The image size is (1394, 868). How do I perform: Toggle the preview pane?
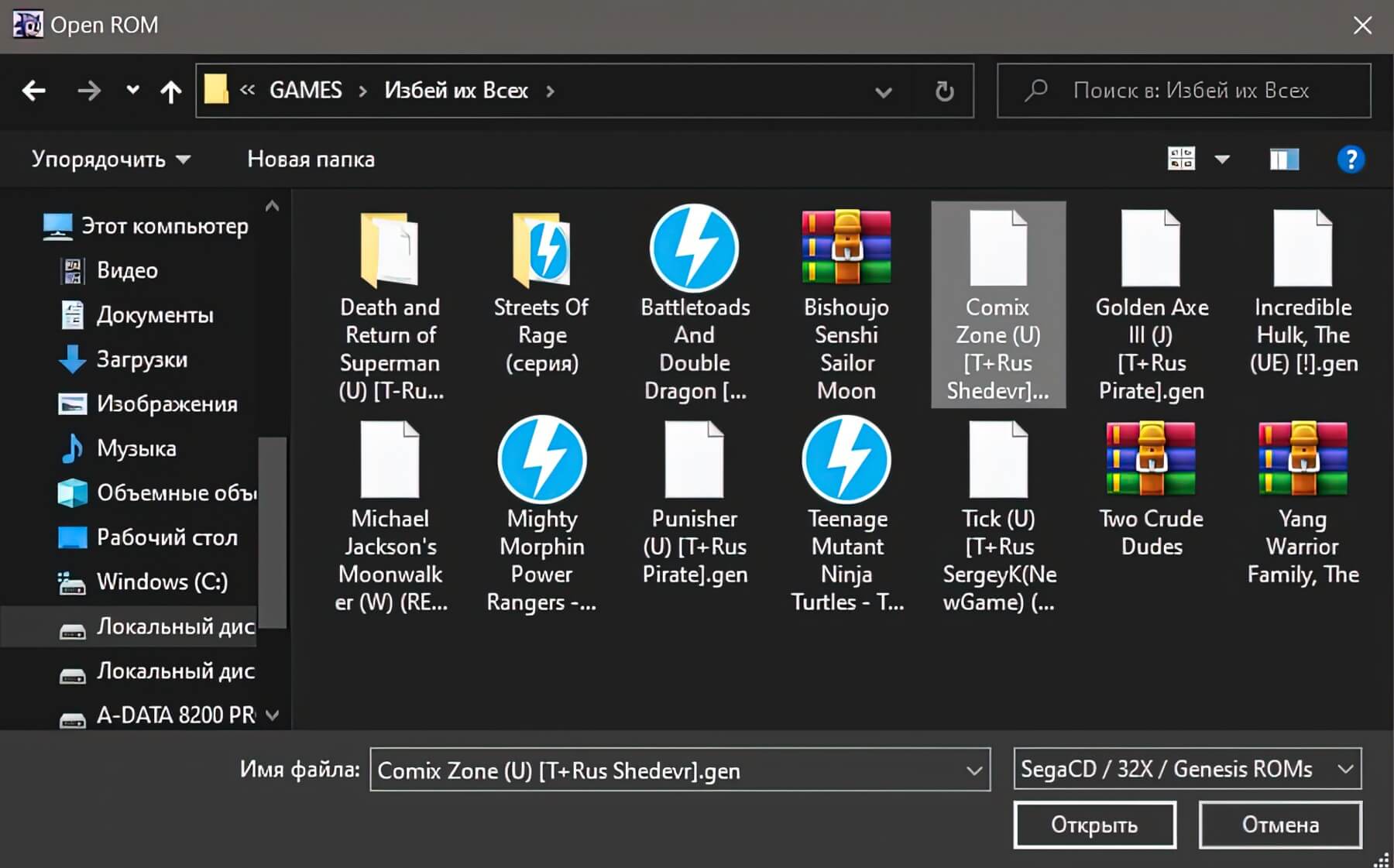pos(1284,160)
